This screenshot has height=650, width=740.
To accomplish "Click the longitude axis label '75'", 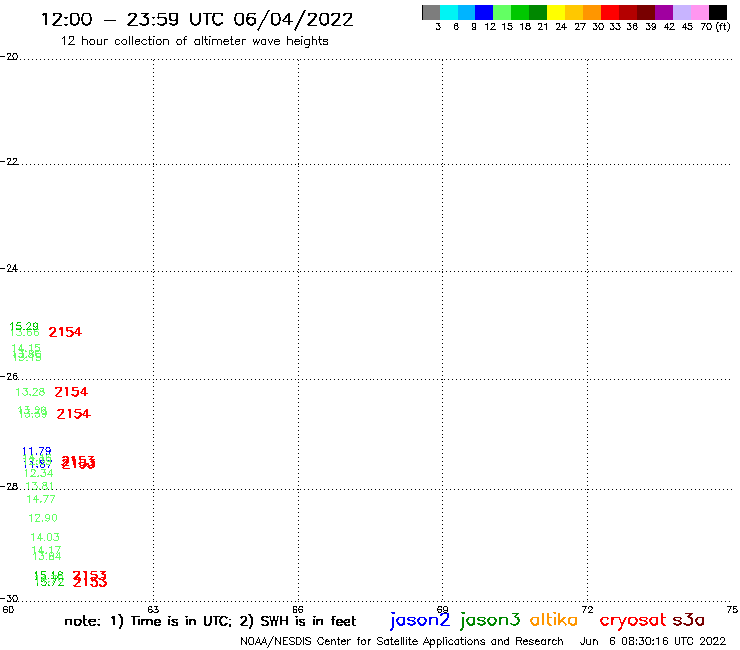I will pyautogui.click(x=732, y=609).
